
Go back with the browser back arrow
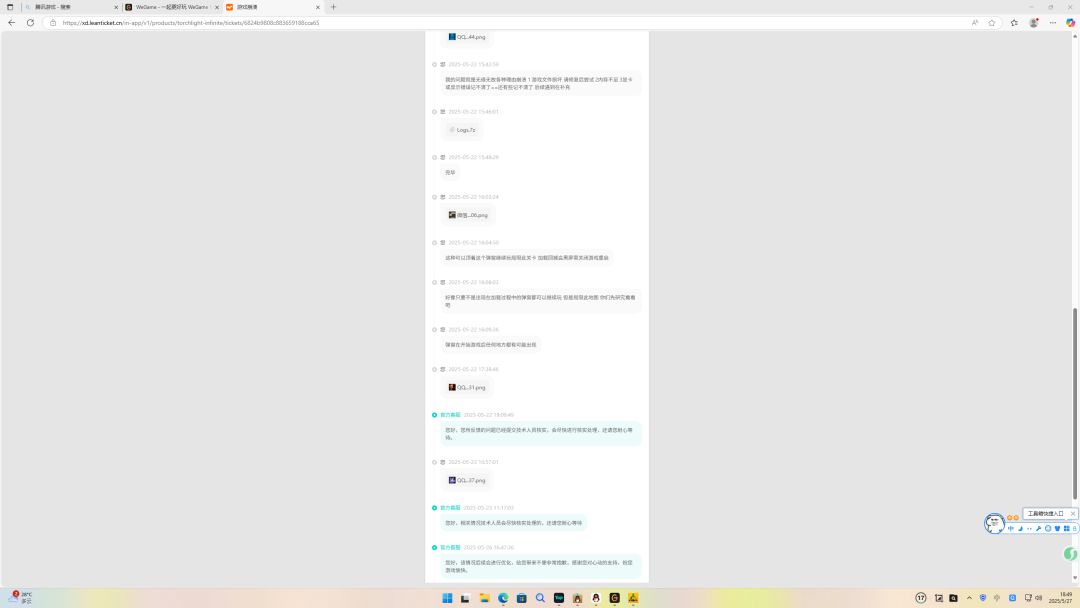click(x=12, y=23)
